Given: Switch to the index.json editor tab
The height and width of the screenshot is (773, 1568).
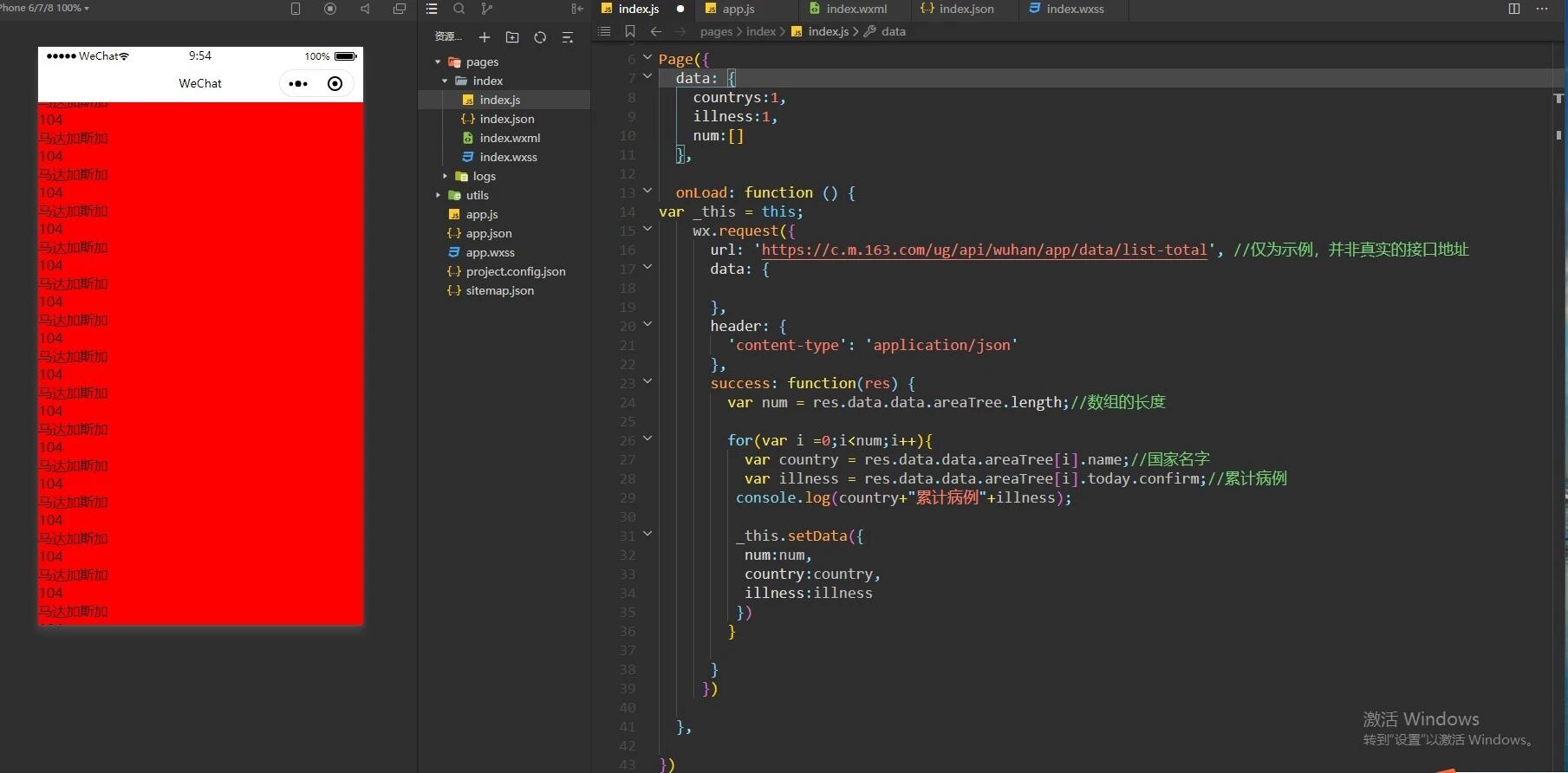Looking at the screenshot, I should [x=966, y=9].
